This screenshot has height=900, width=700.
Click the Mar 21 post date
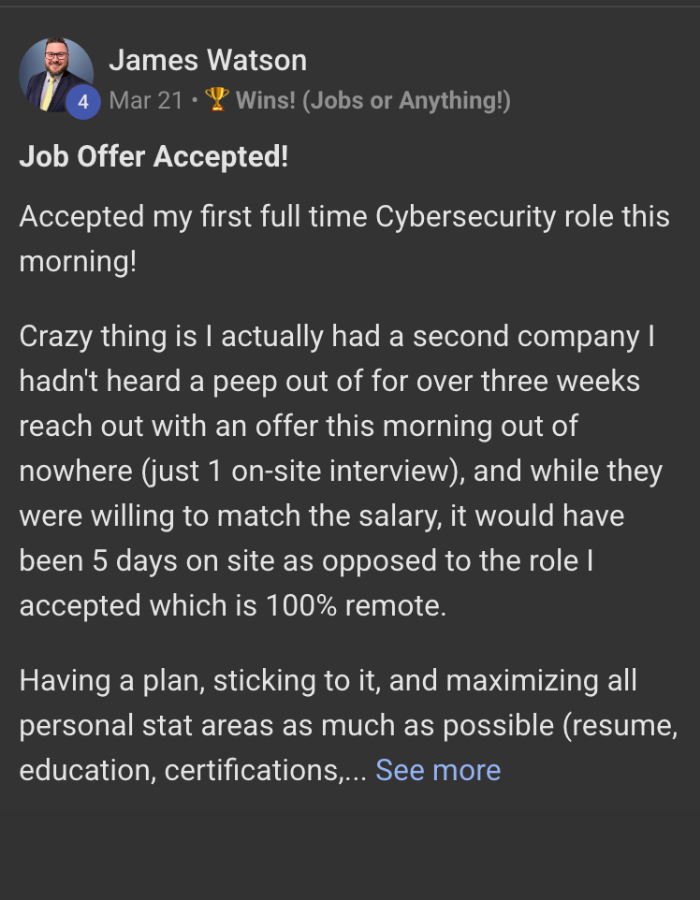(145, 101)
